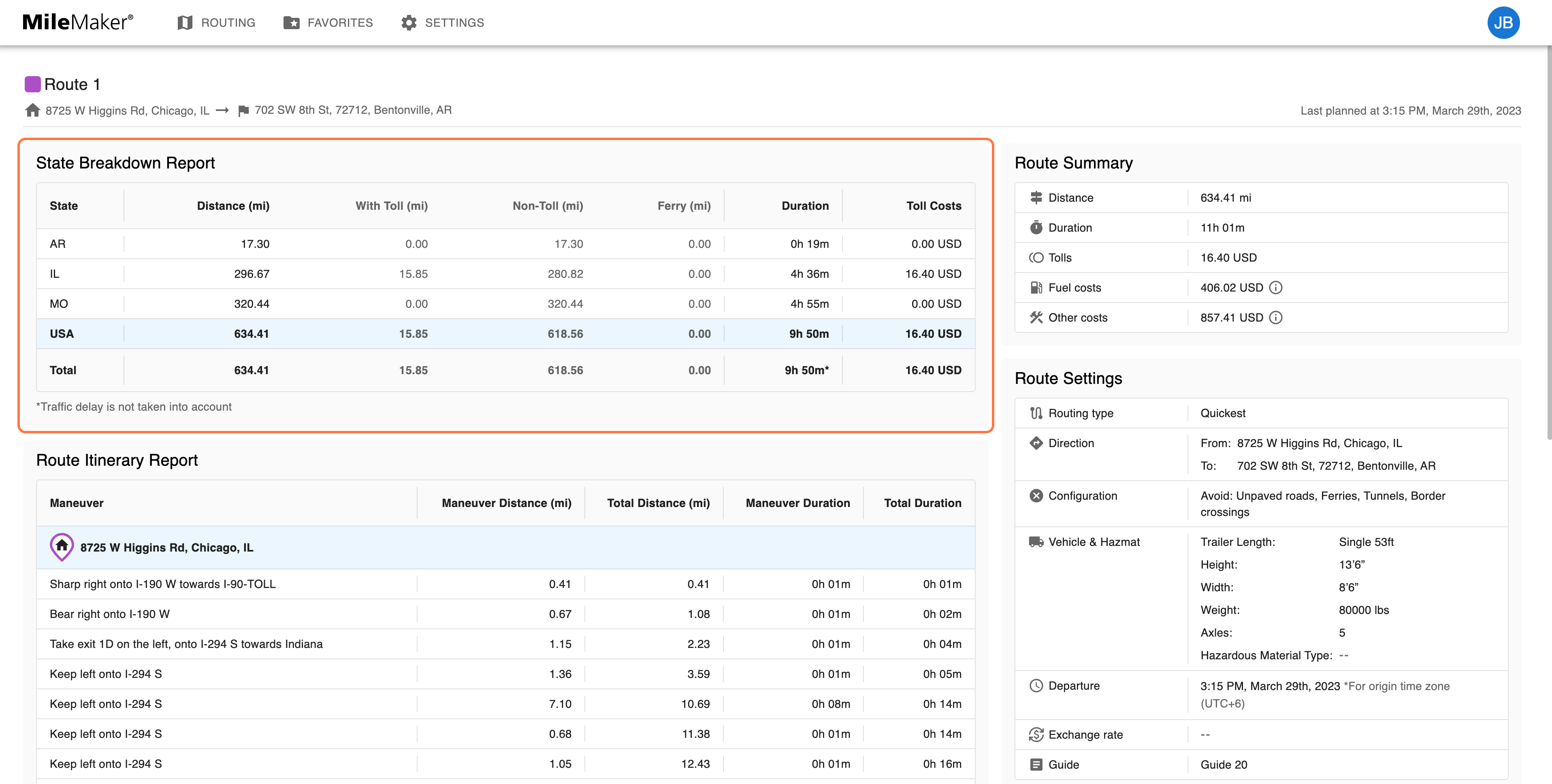
Task: Click the Fuel costs pump icon
Action: pyautogui.click(x=1036, y=288)
